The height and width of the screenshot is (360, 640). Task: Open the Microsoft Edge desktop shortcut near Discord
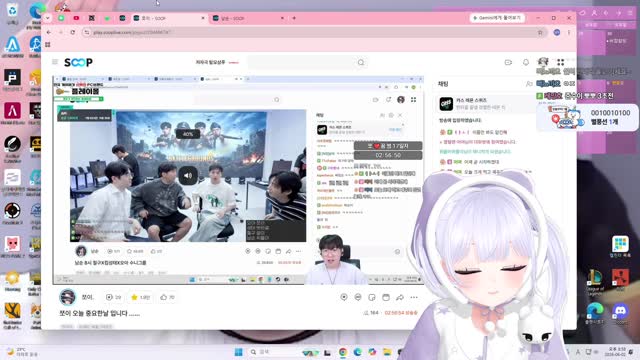tap(595, 313)
